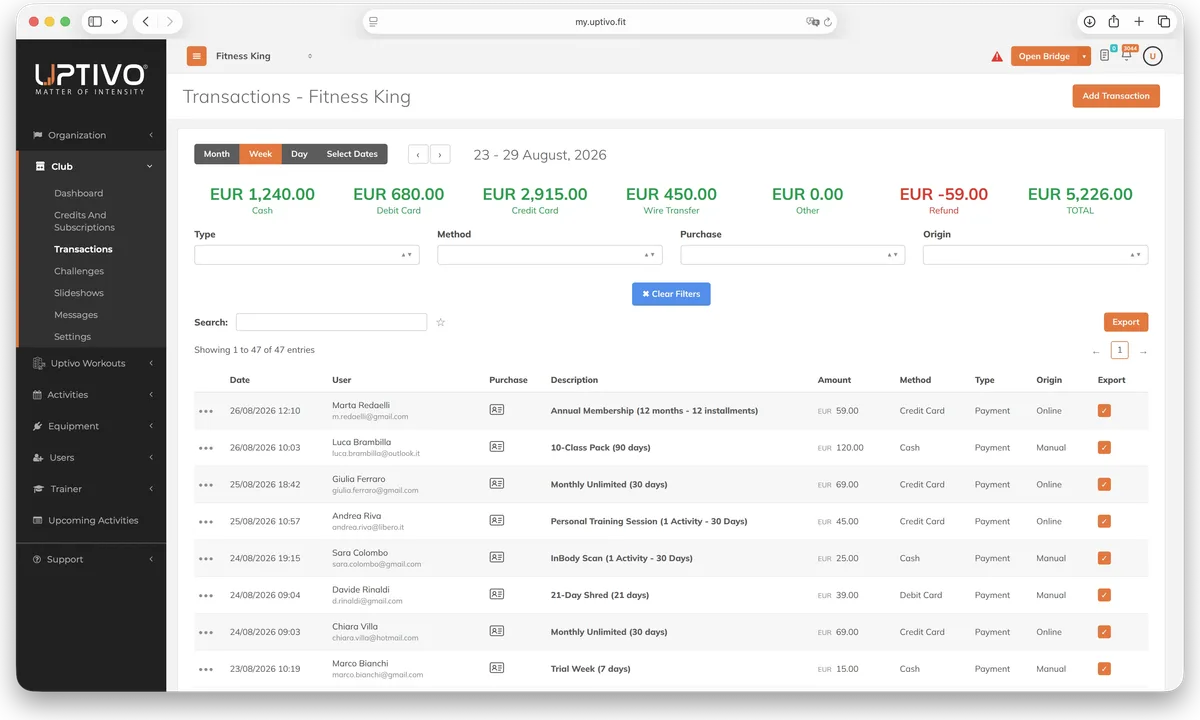Open row actions dots for Marta Redaelli
Viewport: 1200px width, 720px height.
tap(206, 411)
